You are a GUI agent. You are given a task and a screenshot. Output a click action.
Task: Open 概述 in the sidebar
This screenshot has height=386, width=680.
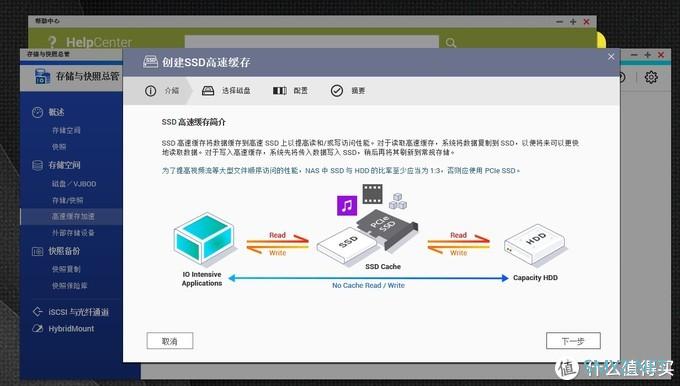56,112
